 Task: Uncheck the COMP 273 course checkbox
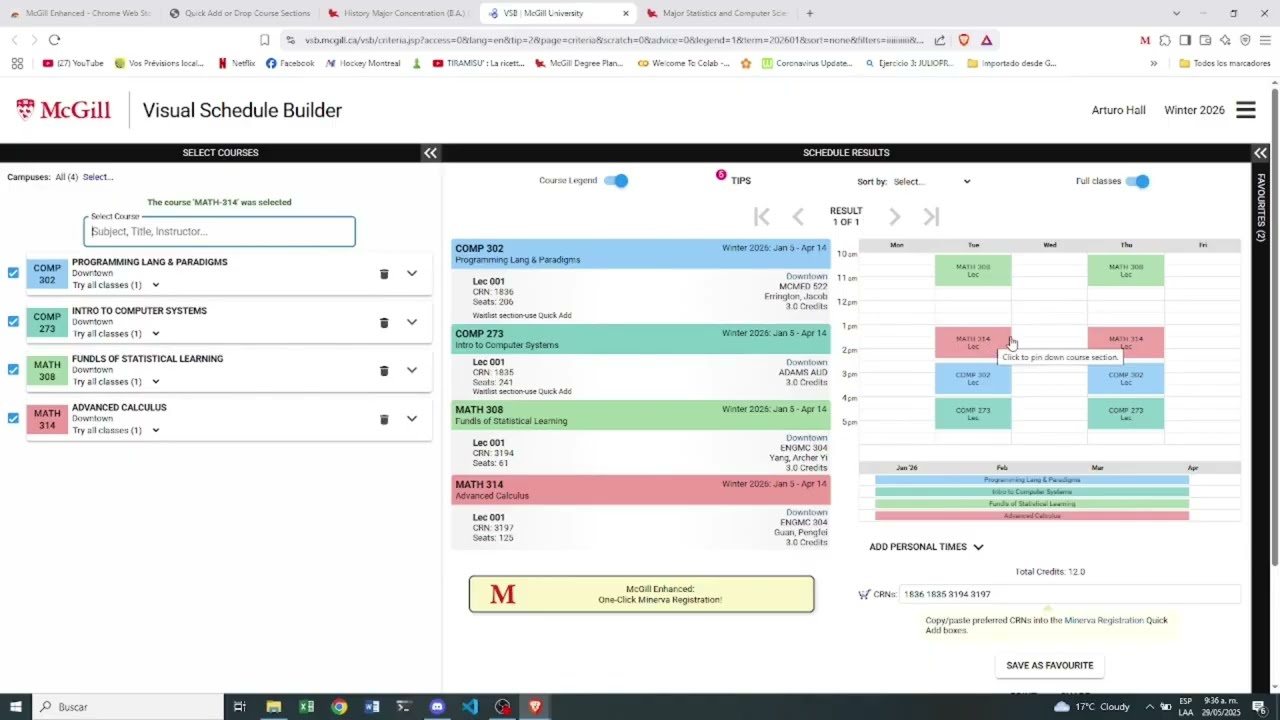coord(13,321)
